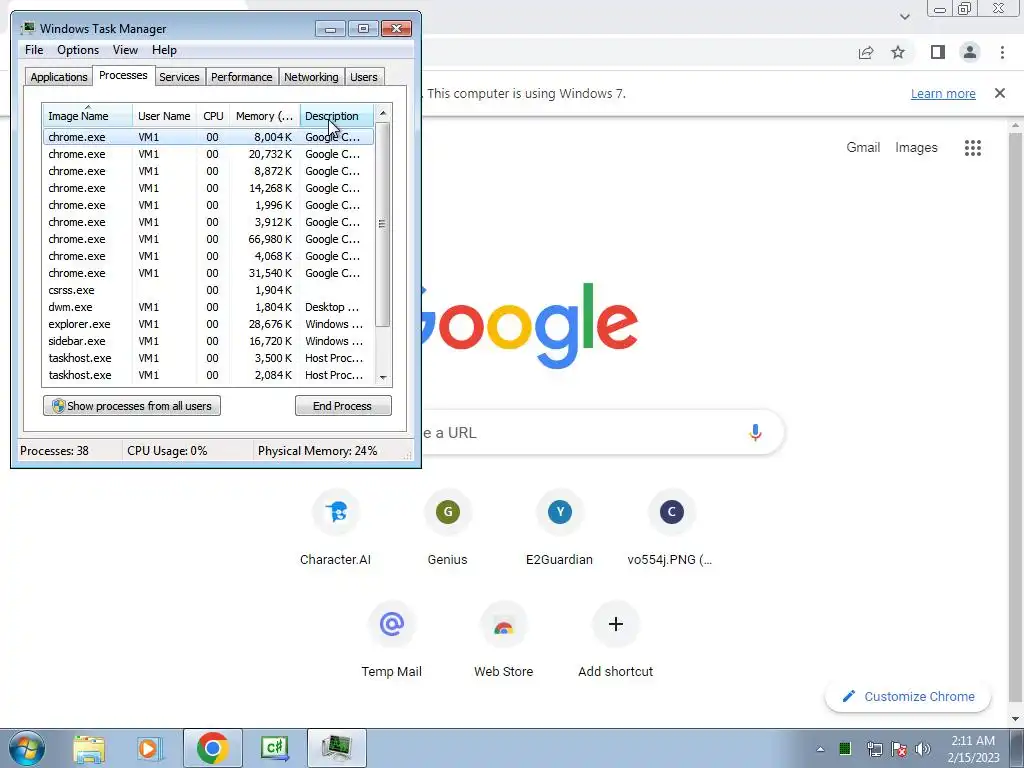Select chrome.exe row using 66,980 K
Viewport: 1024px width, 768px height.
click(208, 239)
